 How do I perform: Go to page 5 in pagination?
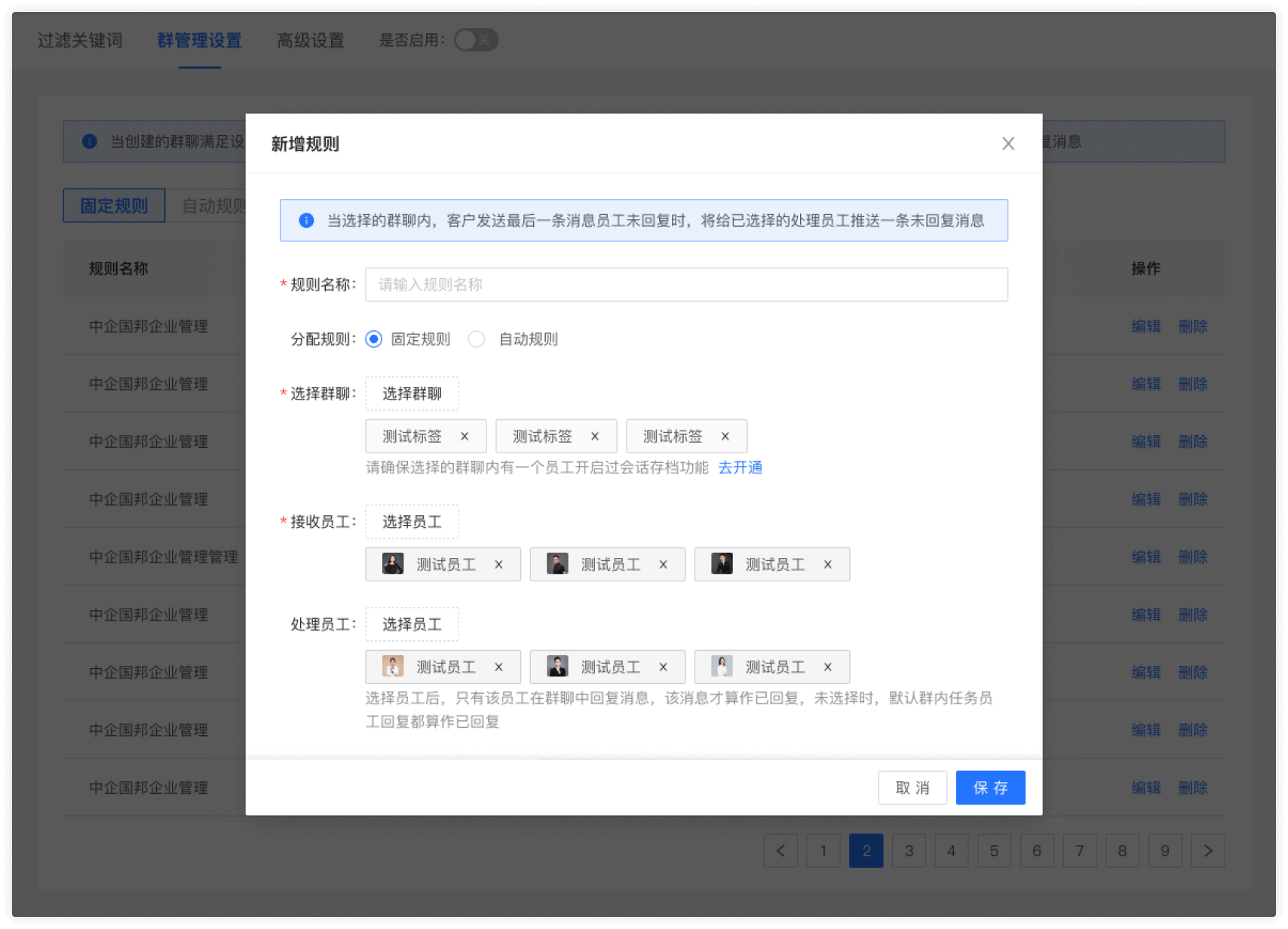(994, 851)
